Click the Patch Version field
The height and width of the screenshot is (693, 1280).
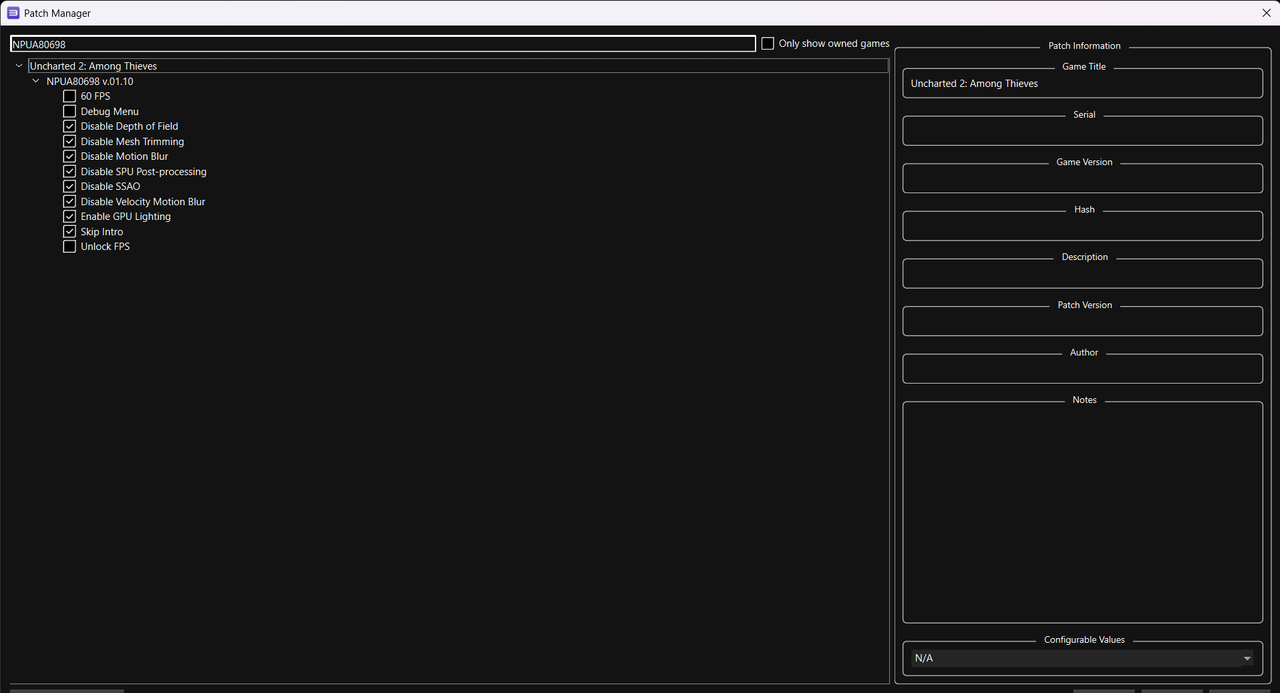point(1083,321)
